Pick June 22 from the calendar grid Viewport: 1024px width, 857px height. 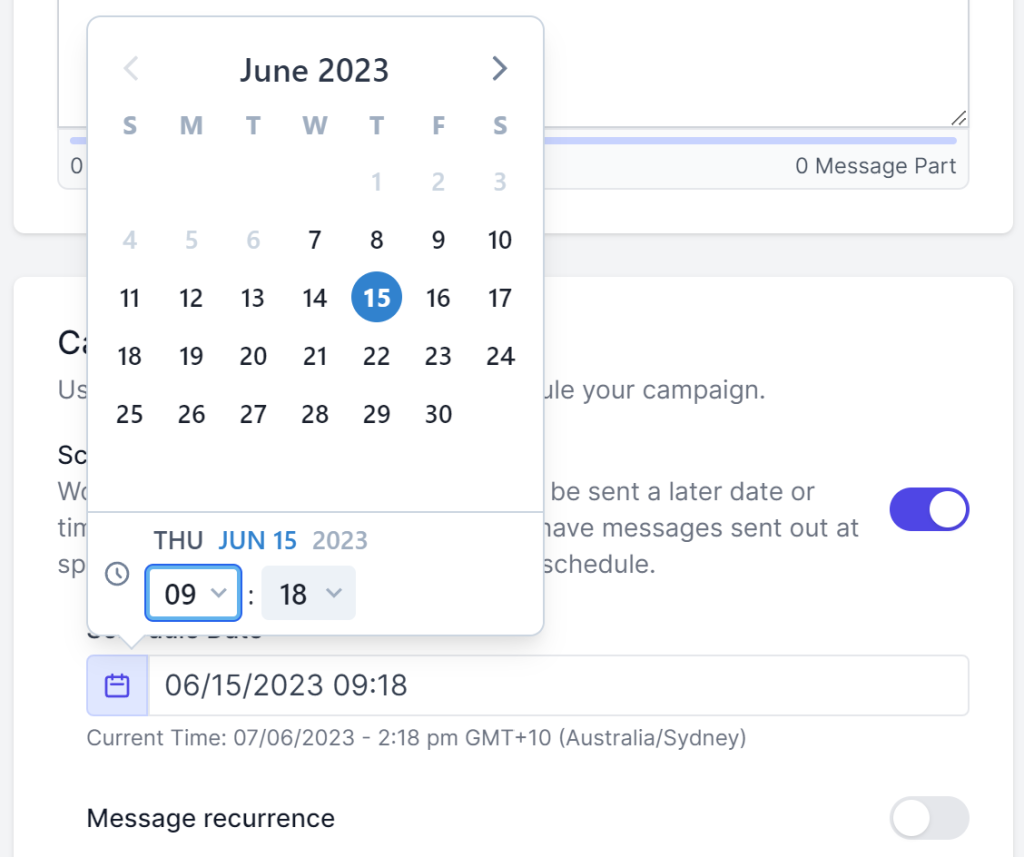pyautogui.click(x=376, y=356)
